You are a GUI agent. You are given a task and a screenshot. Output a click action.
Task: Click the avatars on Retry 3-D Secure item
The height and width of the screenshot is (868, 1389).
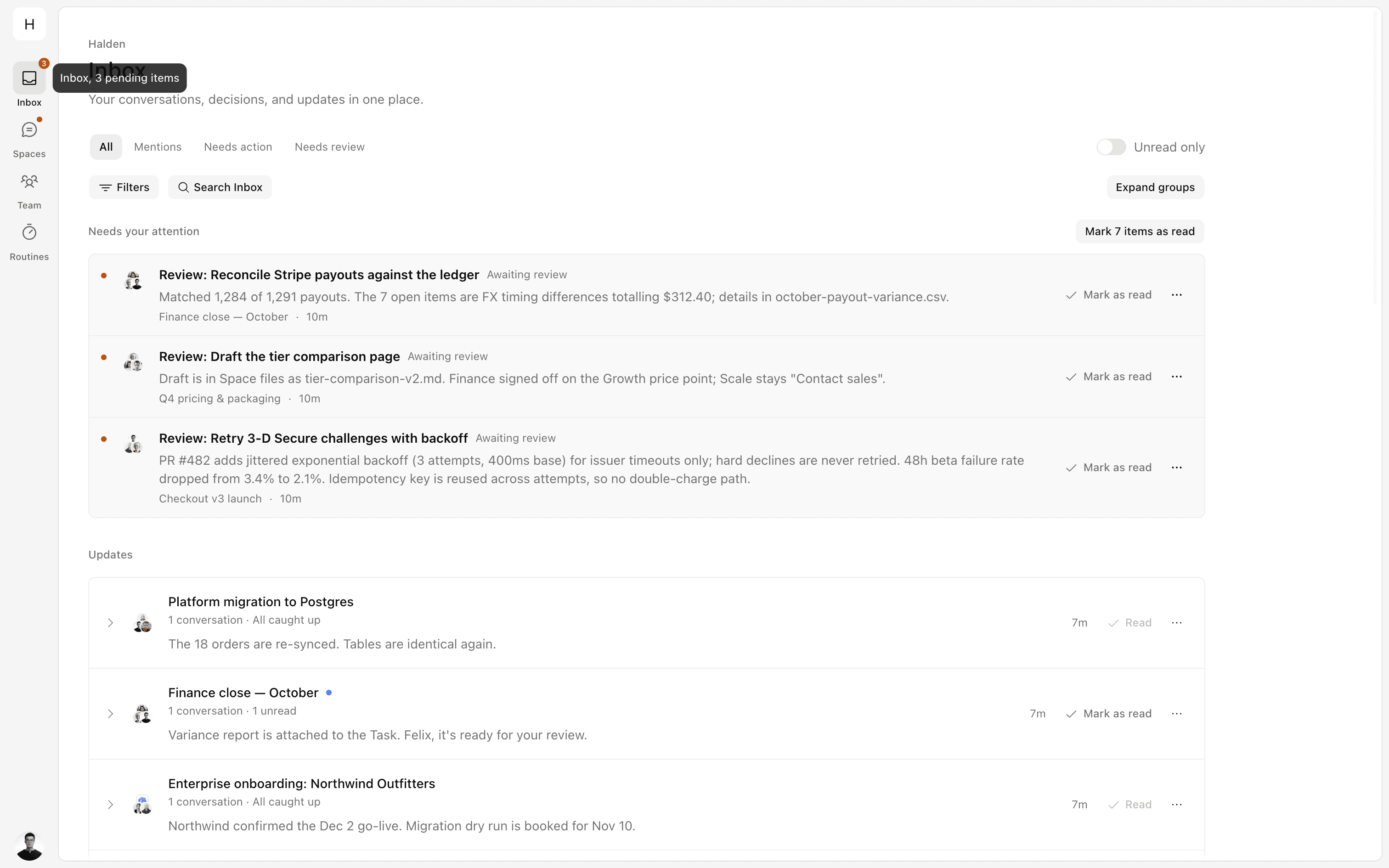click(x=133, y=444)
